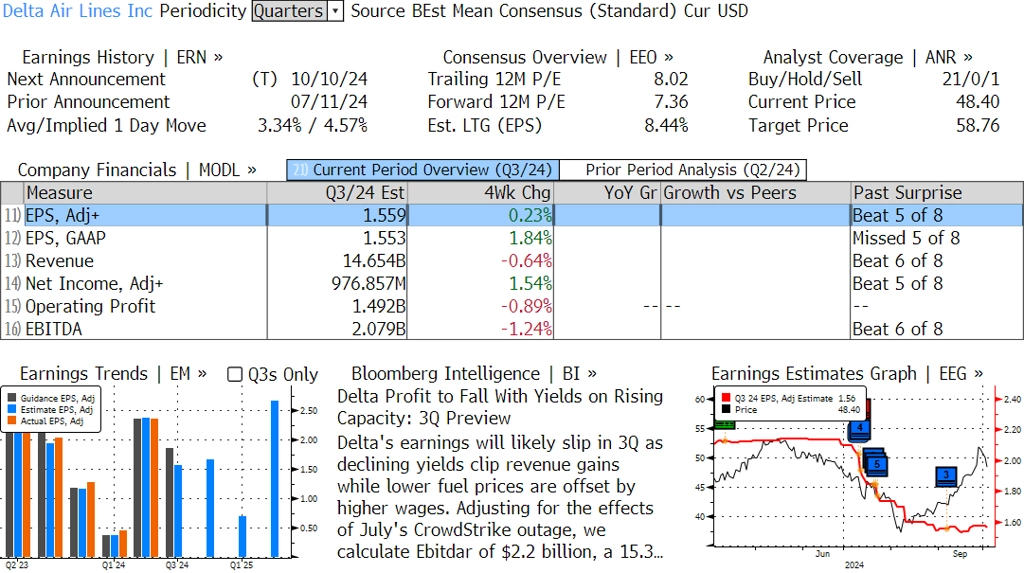Select the Operating Profit row

coord(512,306)
